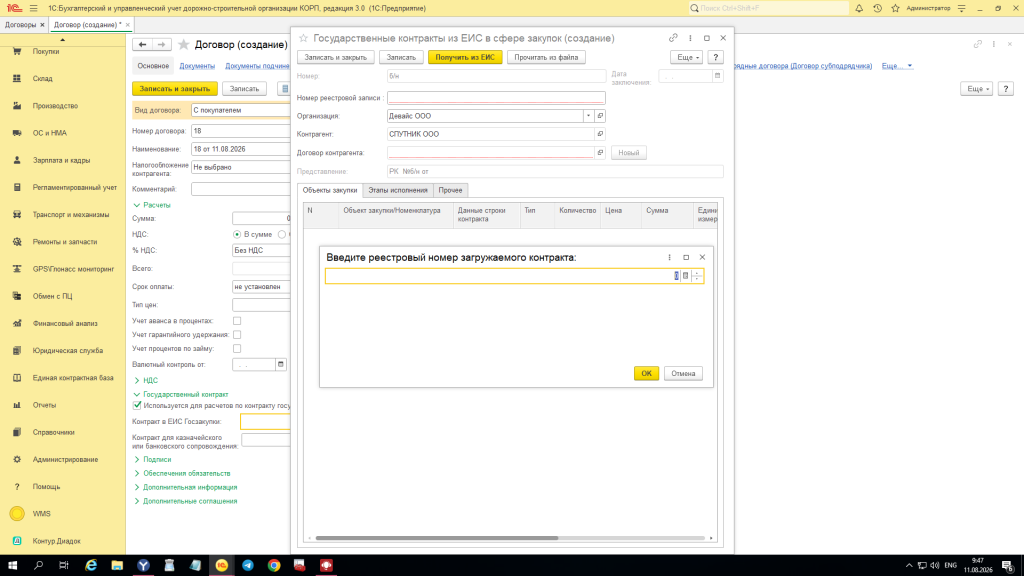1024x576 pixels.
Task: Click Получить из ЕИС button
Action: pyautogui.click(x=465, y=57)
